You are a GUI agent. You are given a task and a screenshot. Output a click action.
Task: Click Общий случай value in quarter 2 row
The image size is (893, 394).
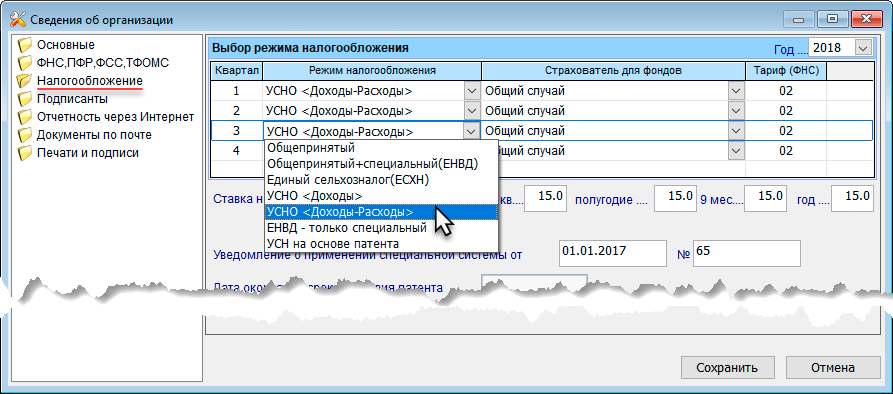525,111
